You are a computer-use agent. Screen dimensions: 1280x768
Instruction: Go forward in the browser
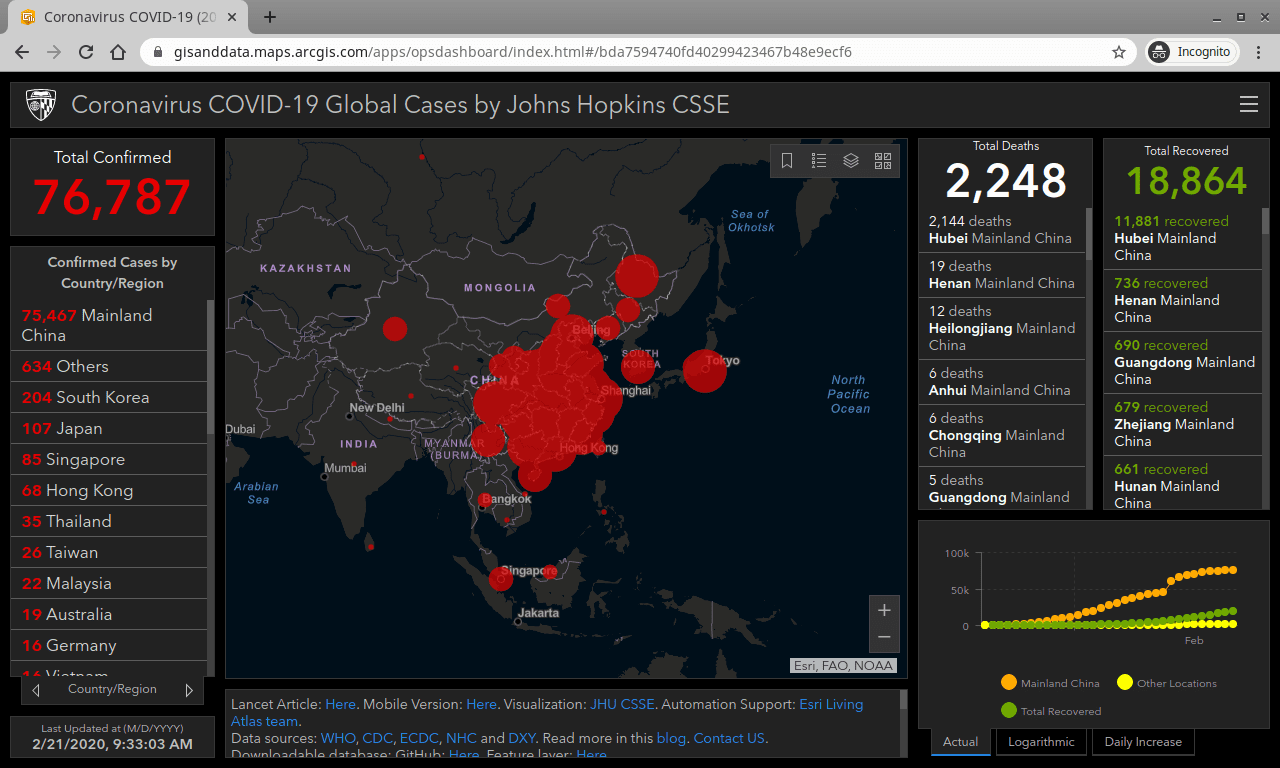tap(54, 52)
